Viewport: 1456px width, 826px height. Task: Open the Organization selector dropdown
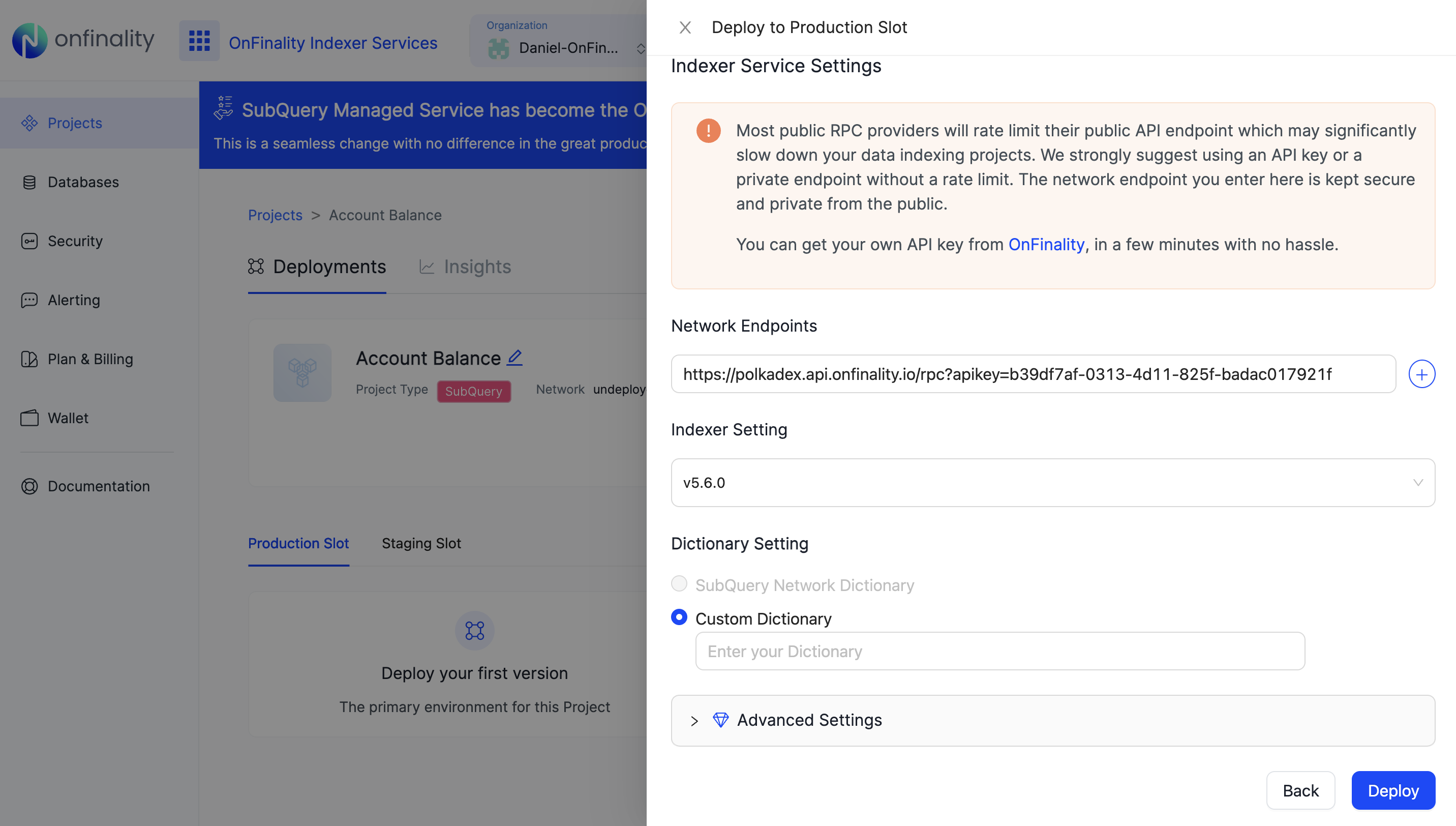tap(641, 48)
